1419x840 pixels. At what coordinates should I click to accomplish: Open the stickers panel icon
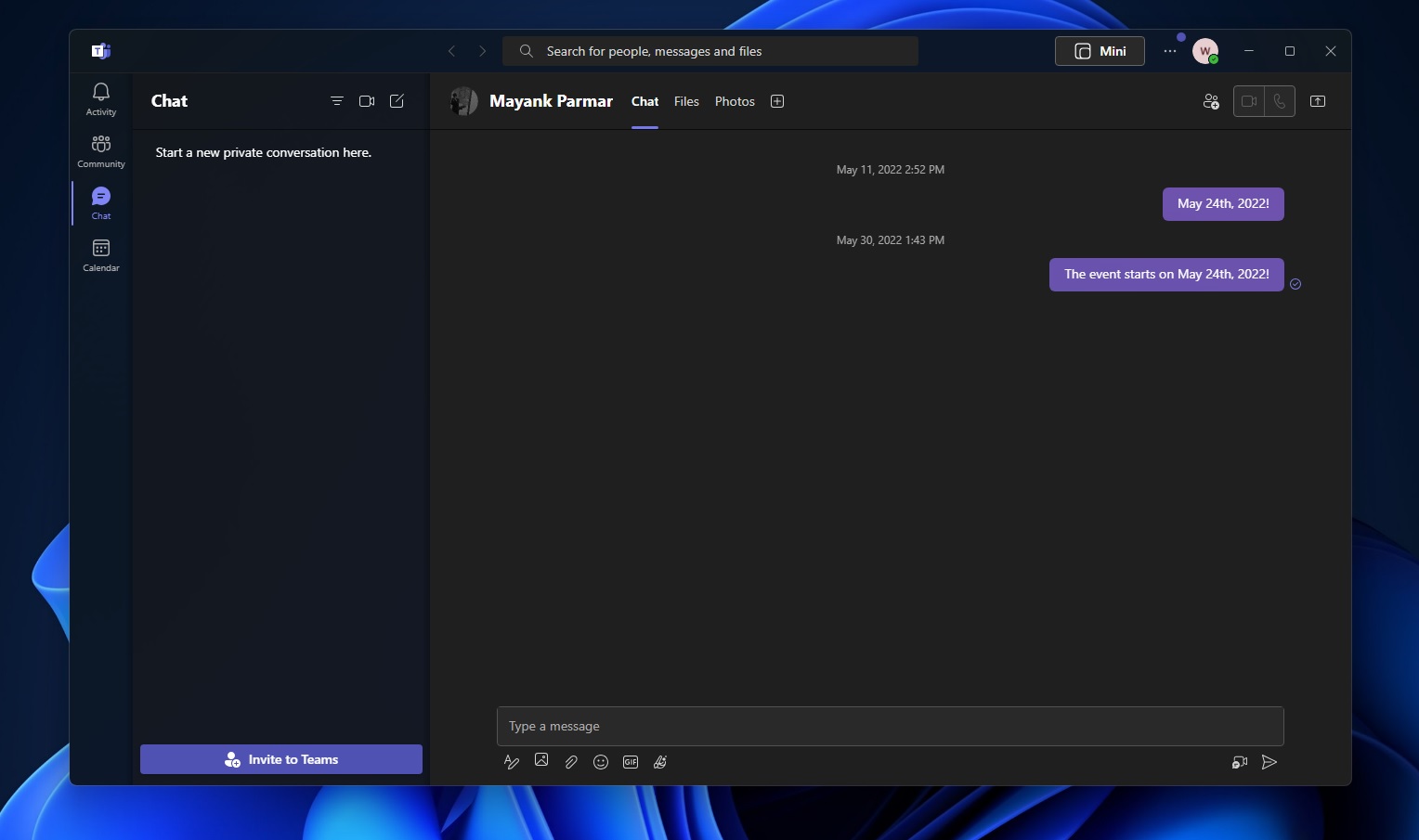[660, 762]
